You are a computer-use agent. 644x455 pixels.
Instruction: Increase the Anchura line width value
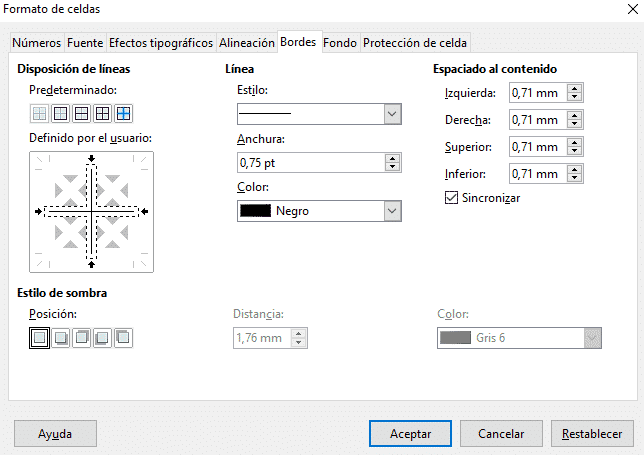pos(393,159)
